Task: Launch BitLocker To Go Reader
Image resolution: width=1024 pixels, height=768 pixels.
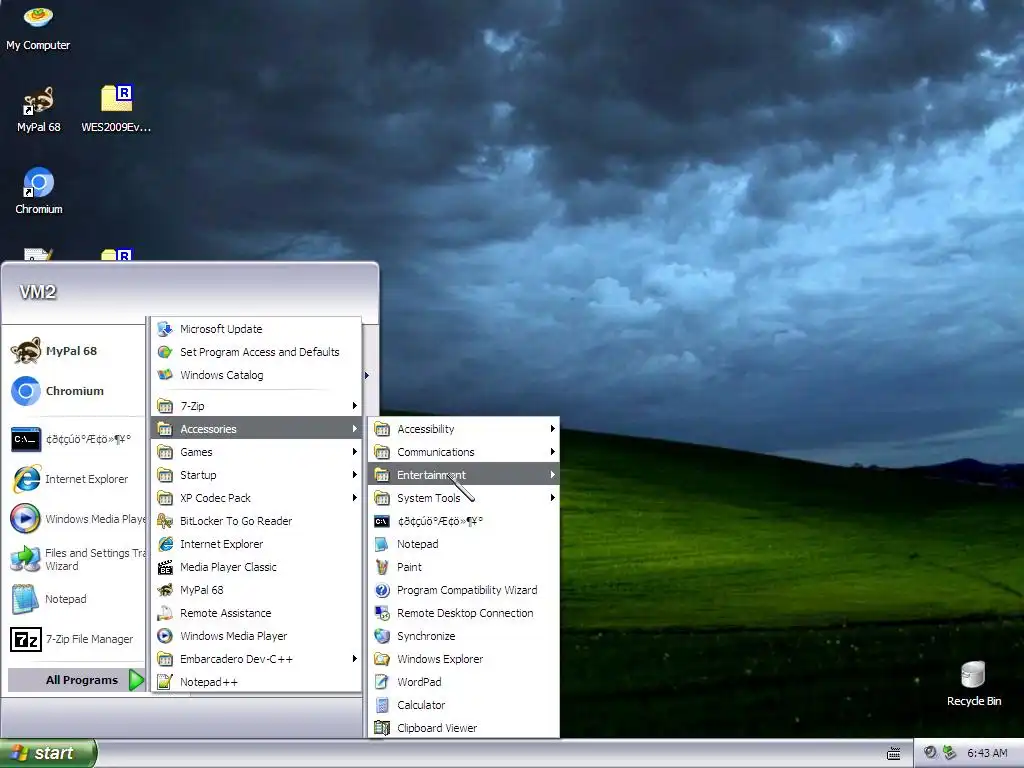Action: coord(257,520)
